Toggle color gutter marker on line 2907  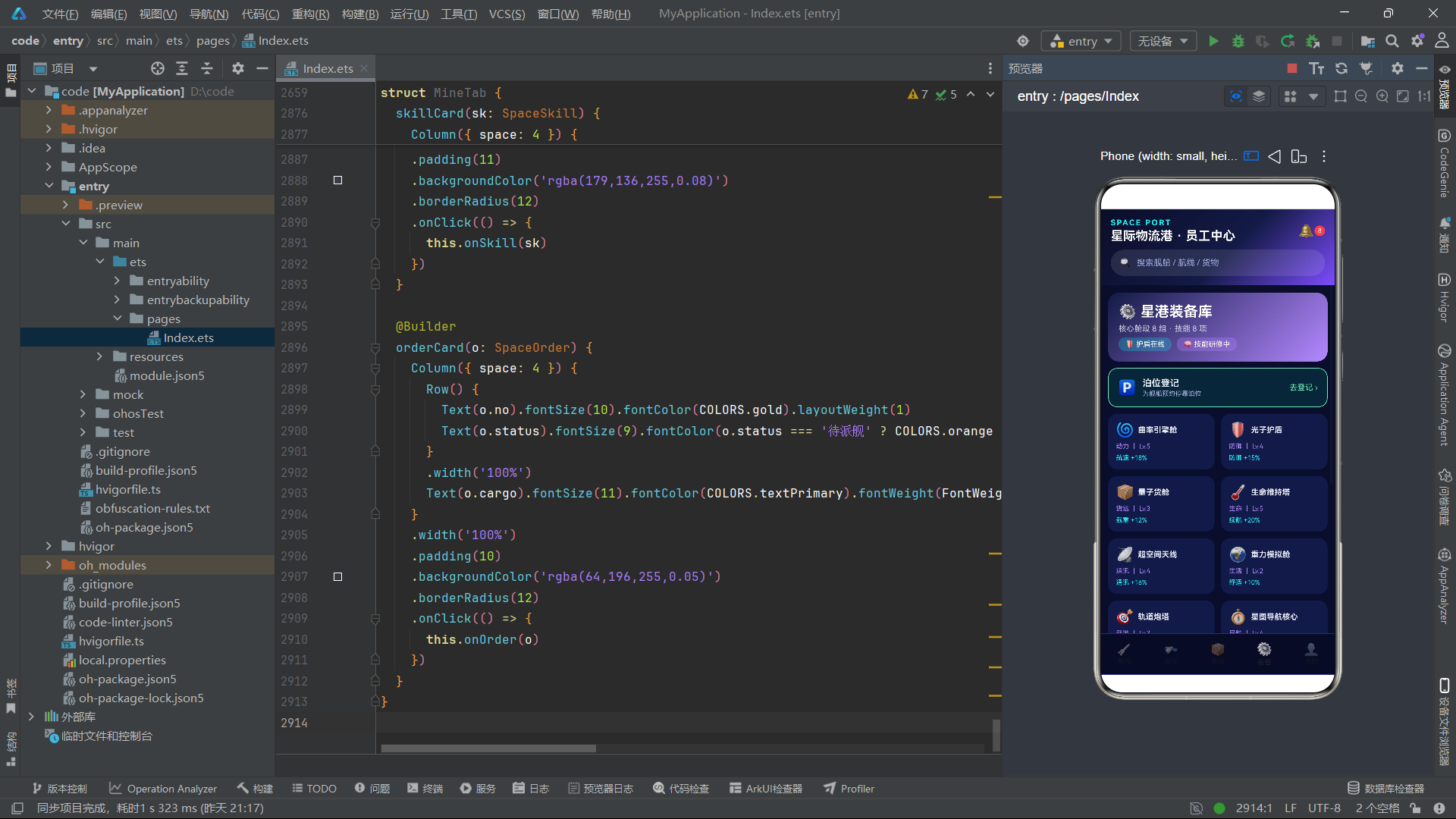(x=338, y=577)
